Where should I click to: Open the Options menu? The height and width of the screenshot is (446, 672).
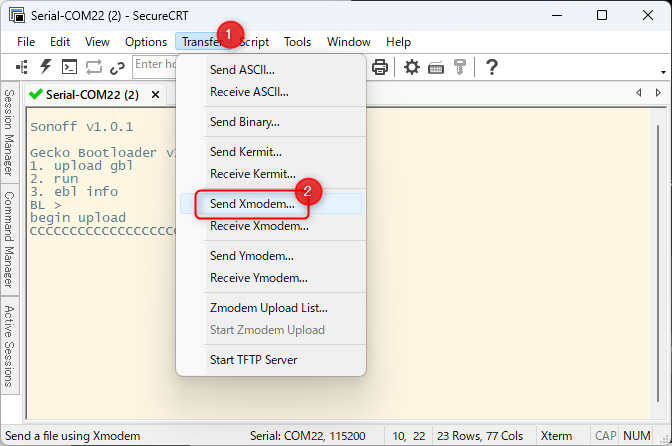pos(146,42)
